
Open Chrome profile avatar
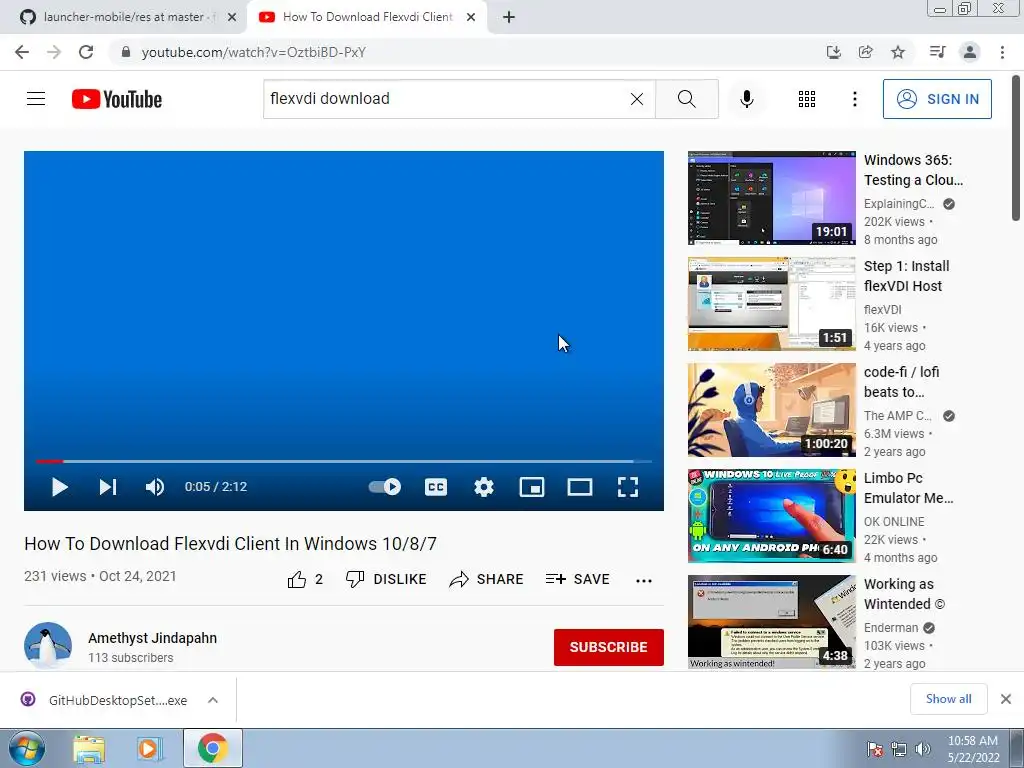pos(970,52)
